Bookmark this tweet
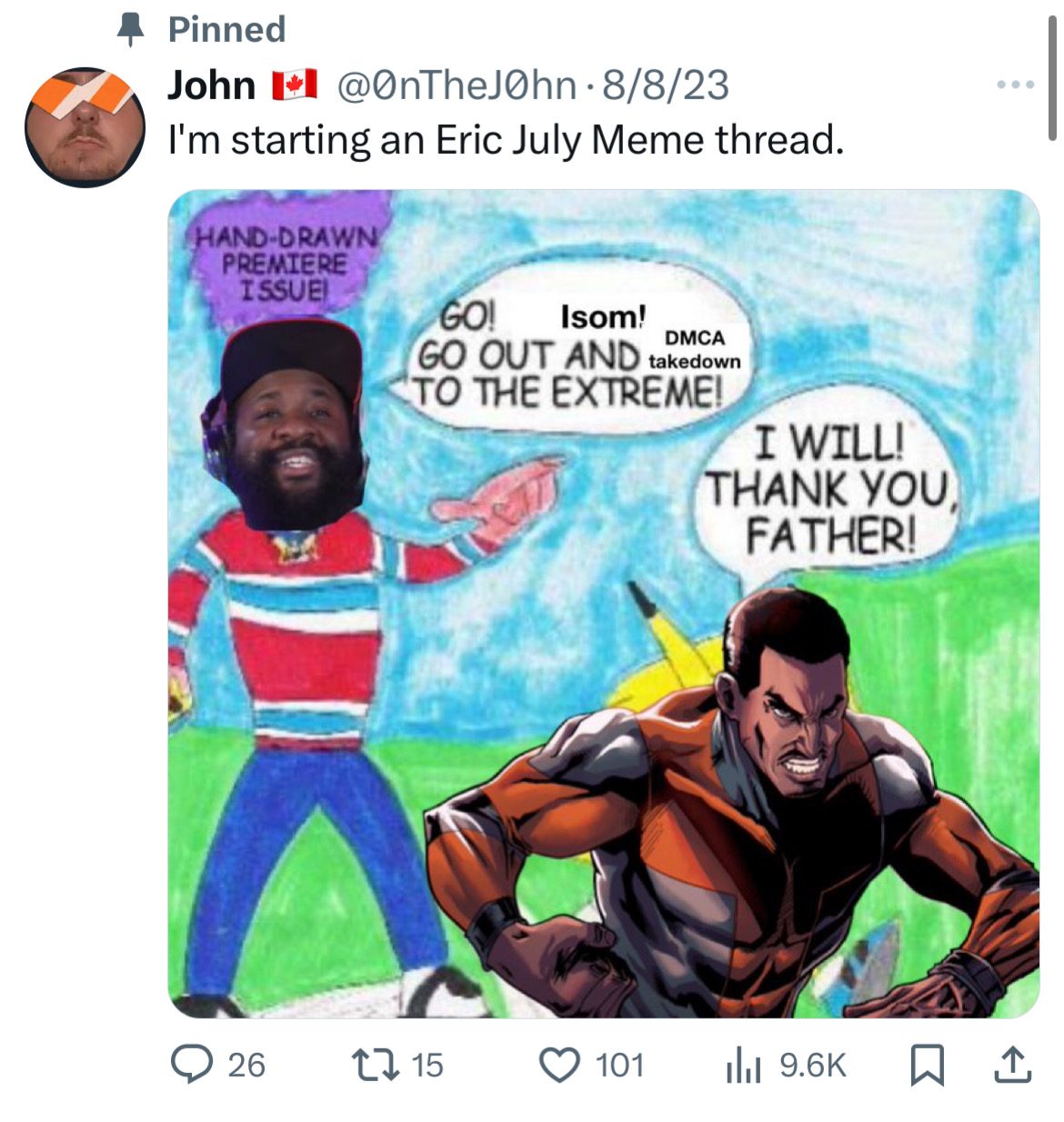Viewport: 1064px width, 1122px height. click(927, 1065)
